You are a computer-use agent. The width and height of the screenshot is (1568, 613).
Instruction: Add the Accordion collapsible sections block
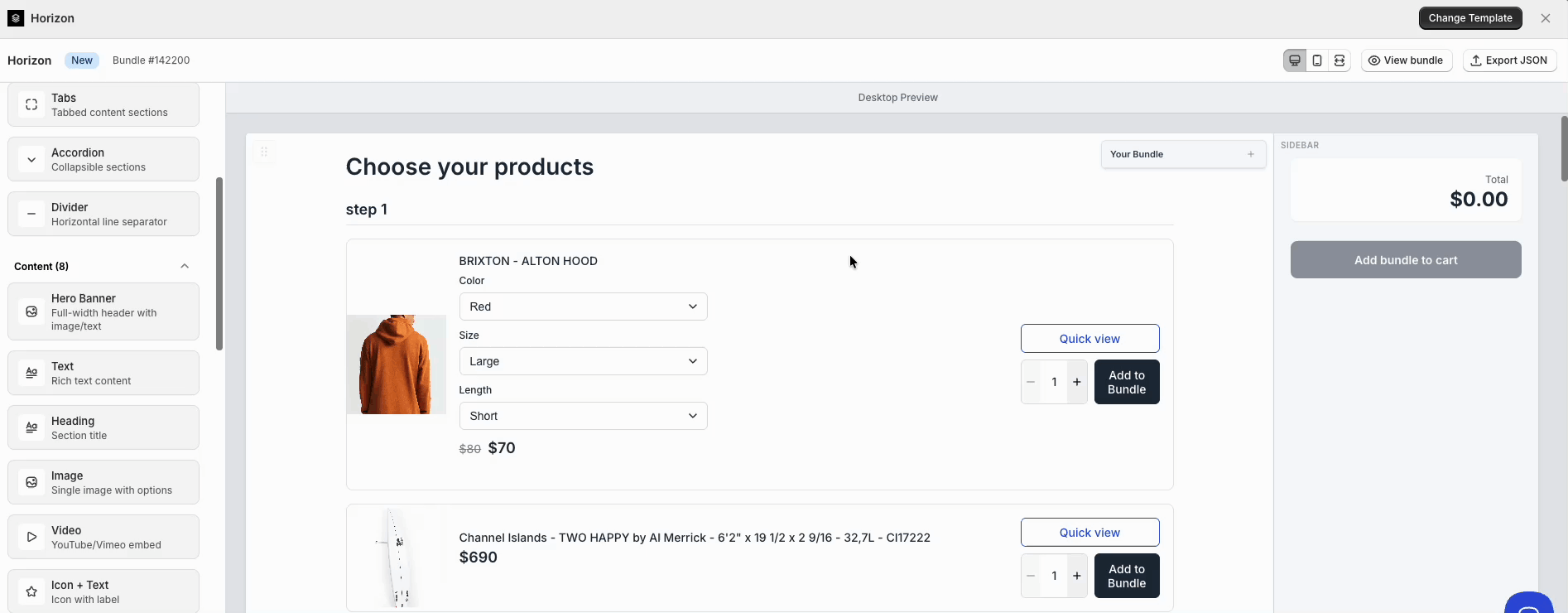point(103,159)
